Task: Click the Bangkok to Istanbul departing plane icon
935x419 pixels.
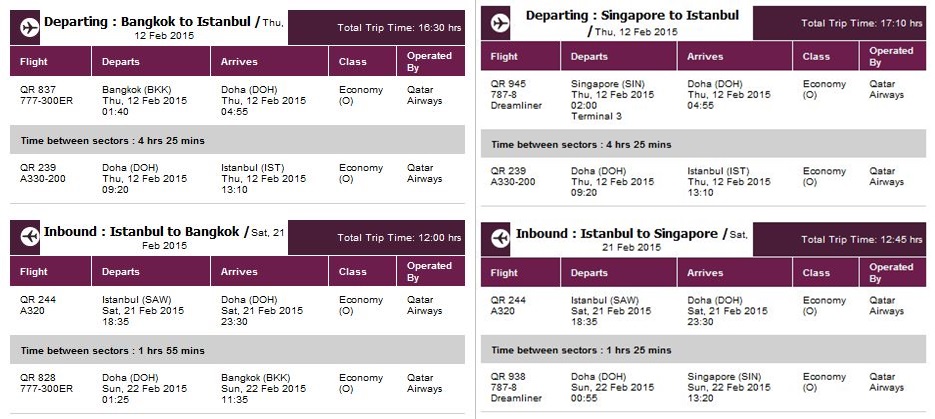Action: (x=29, y=28)
